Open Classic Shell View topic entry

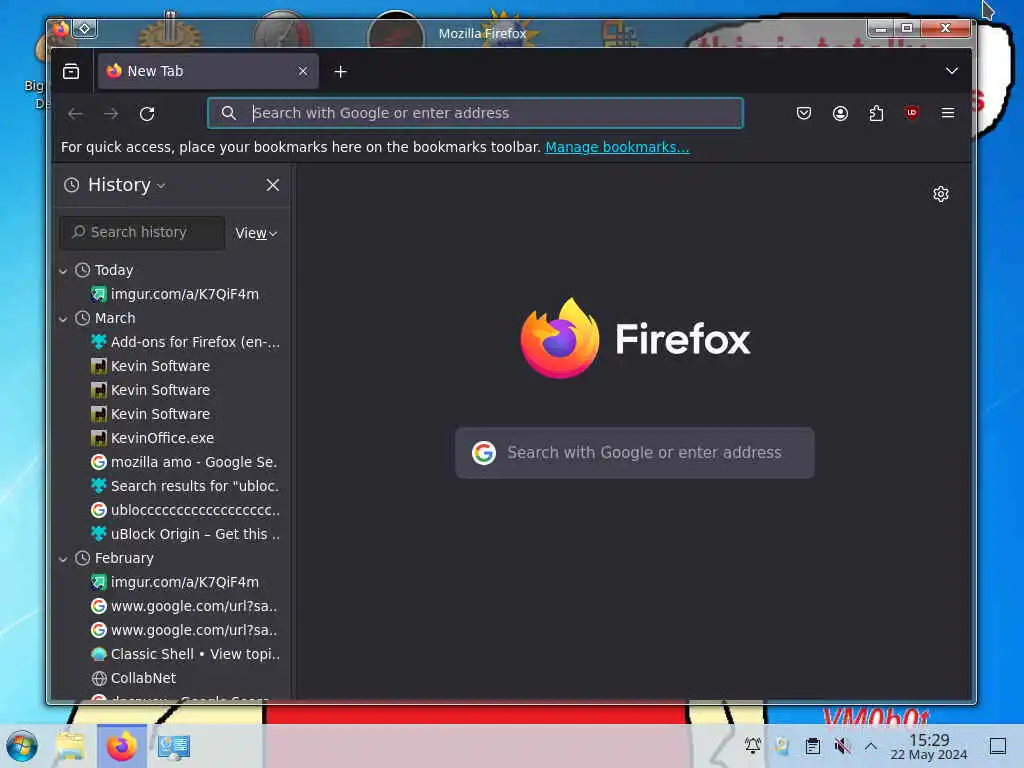(x=185, y=654)
